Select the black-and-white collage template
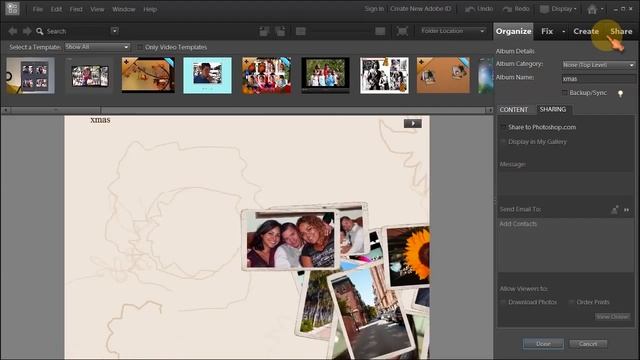 click(384, 76)
